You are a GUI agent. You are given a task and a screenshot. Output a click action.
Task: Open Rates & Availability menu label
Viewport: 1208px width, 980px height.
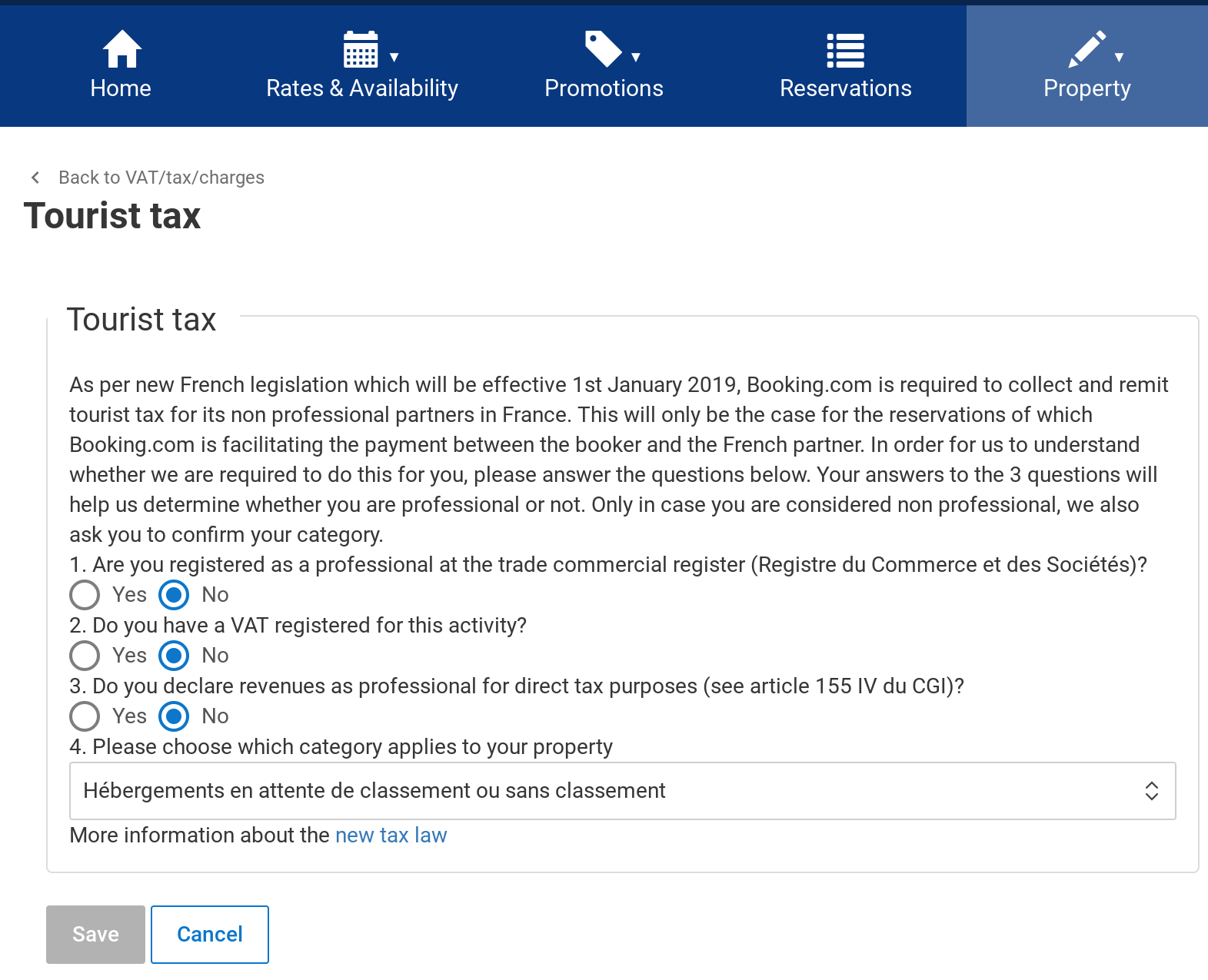click(x=362, y=88)
